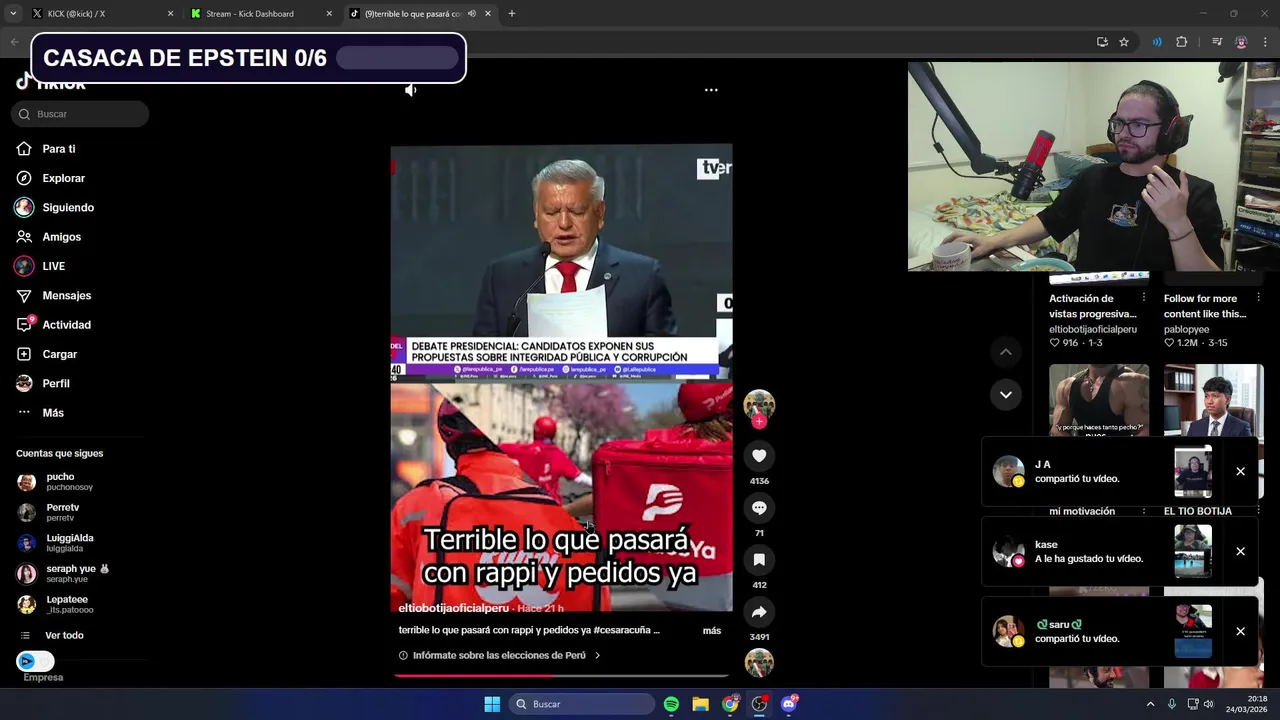The image size is (1280, 720).
Task: Open J A notification video thumbnail
Action: click(x=1193, y=472)
